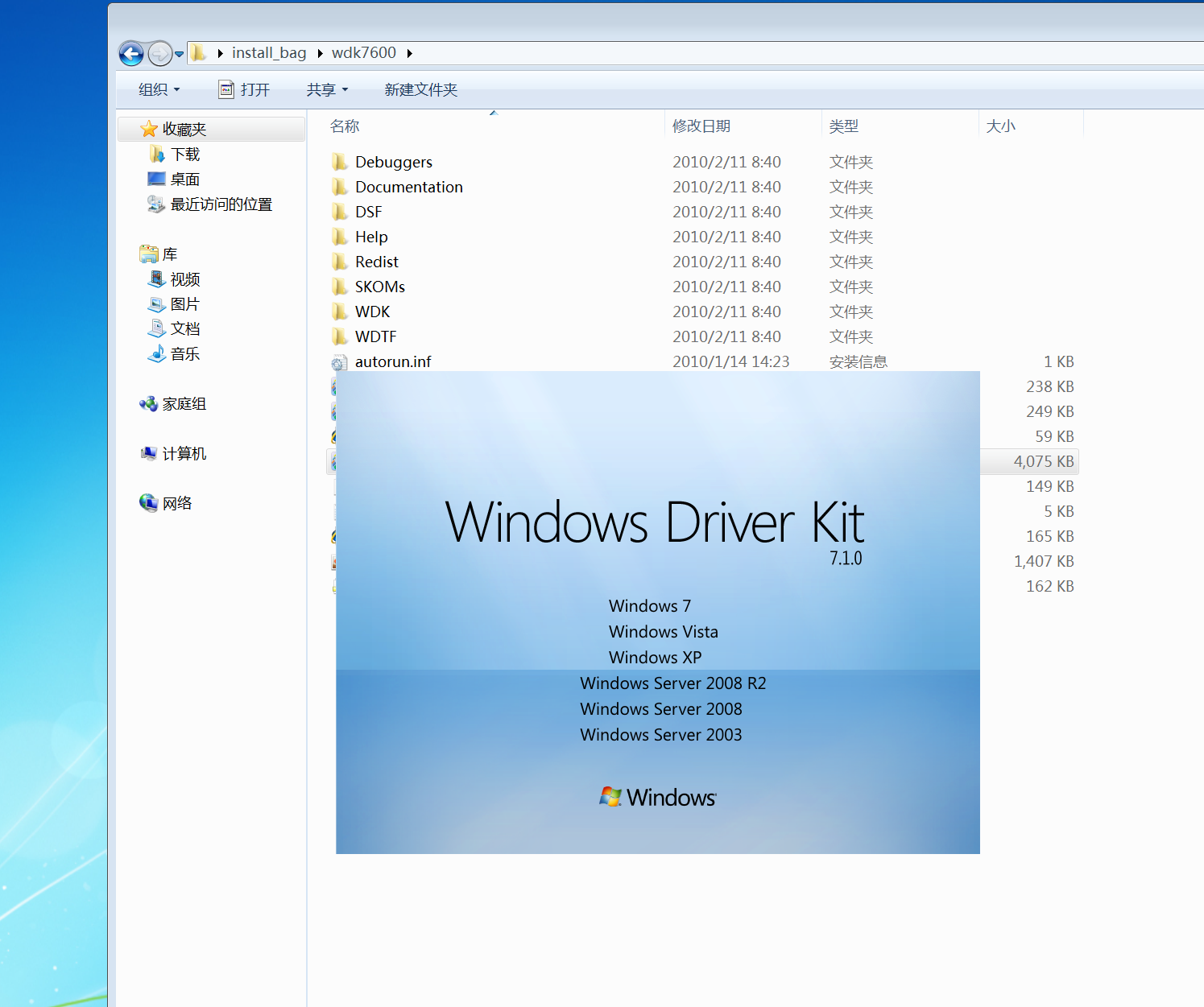Select the Help folder icon
Viewport: 1204px width, 1007px height.
click(x=339, y=237)
